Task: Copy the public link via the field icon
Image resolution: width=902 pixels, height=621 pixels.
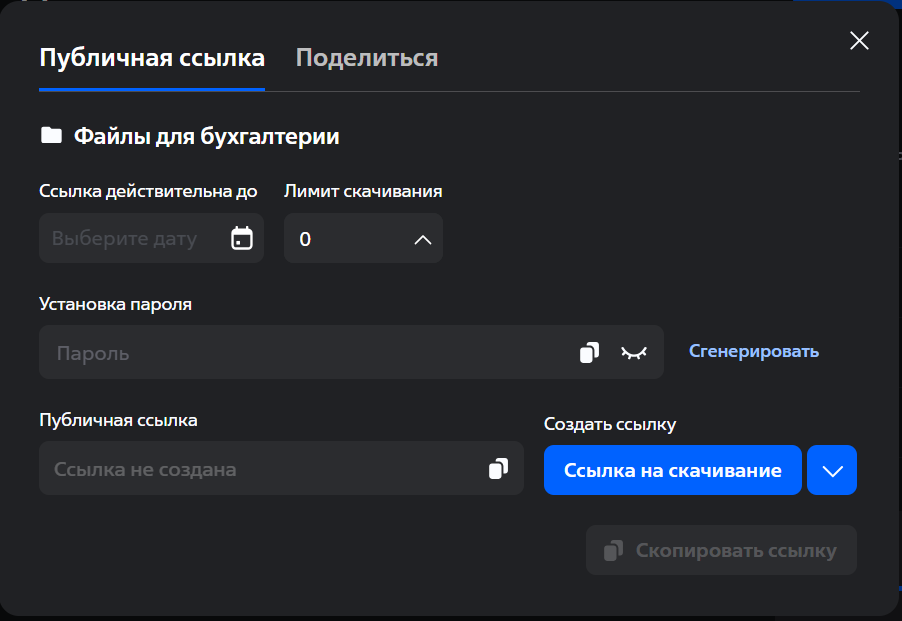Action: [x=498, y=469]
